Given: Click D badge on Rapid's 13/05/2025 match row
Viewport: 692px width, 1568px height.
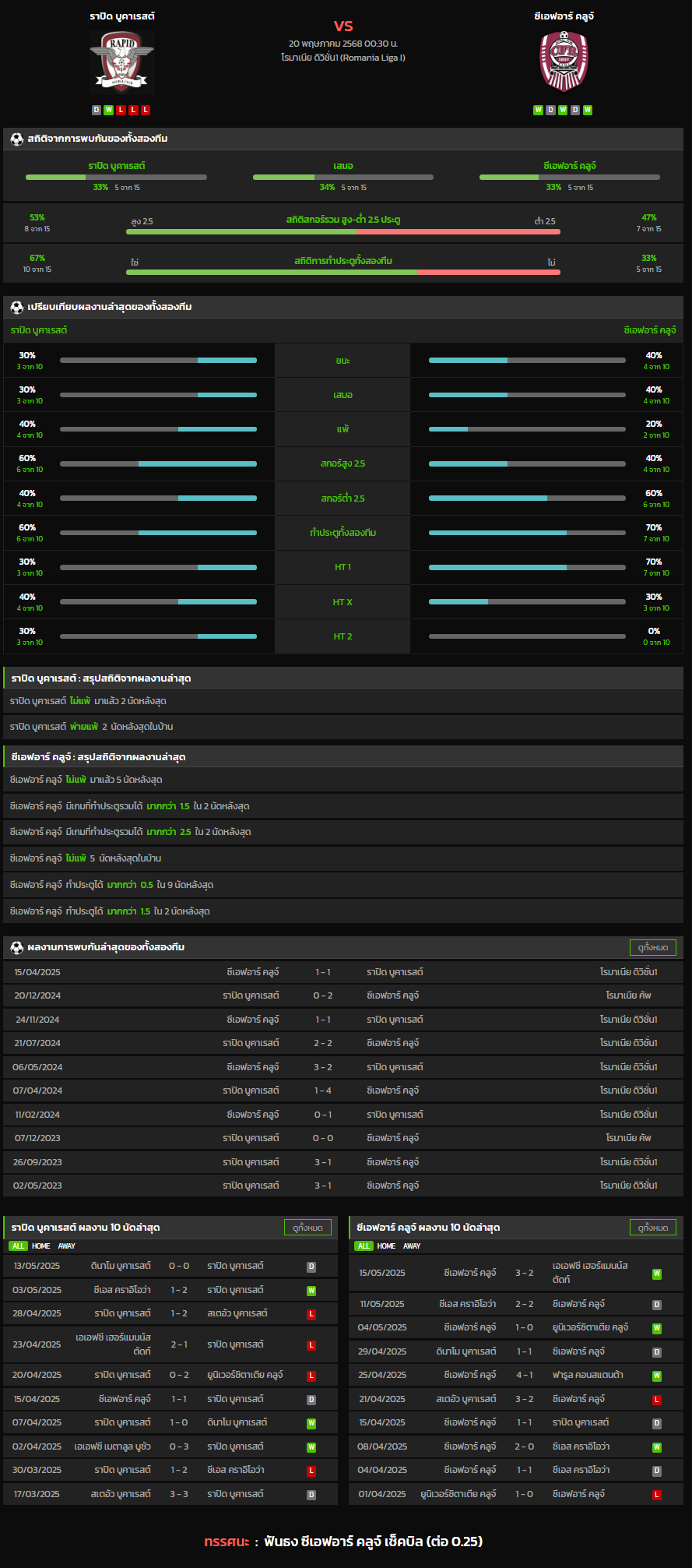Looking at the screenshot, I should tap(311, 1267).
